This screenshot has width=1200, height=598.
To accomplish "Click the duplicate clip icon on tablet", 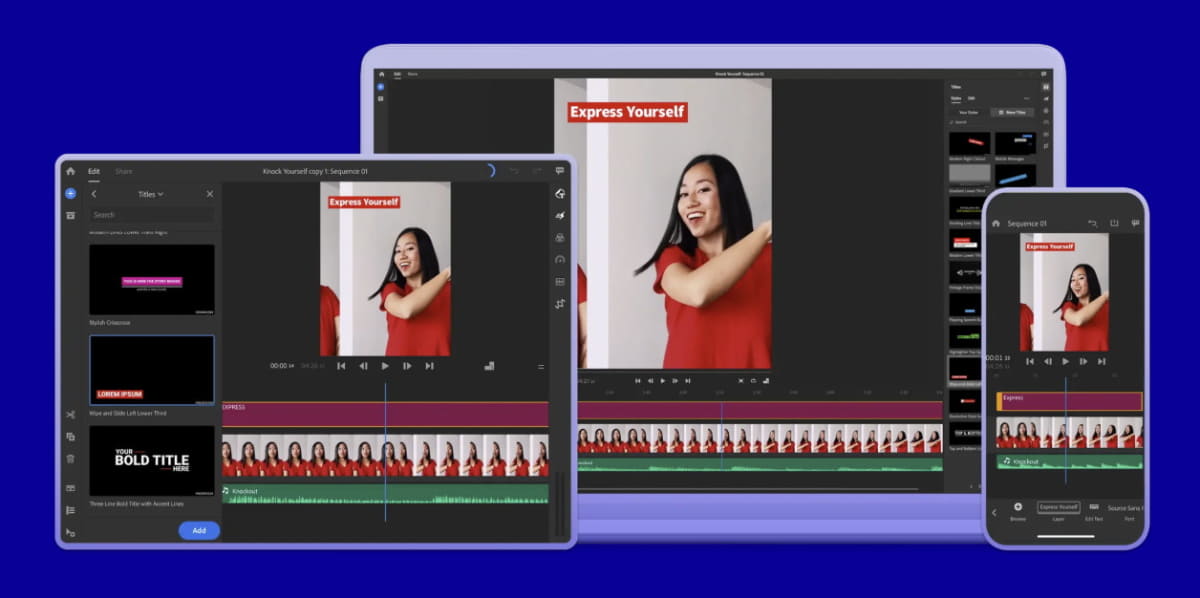I will 70,436.
